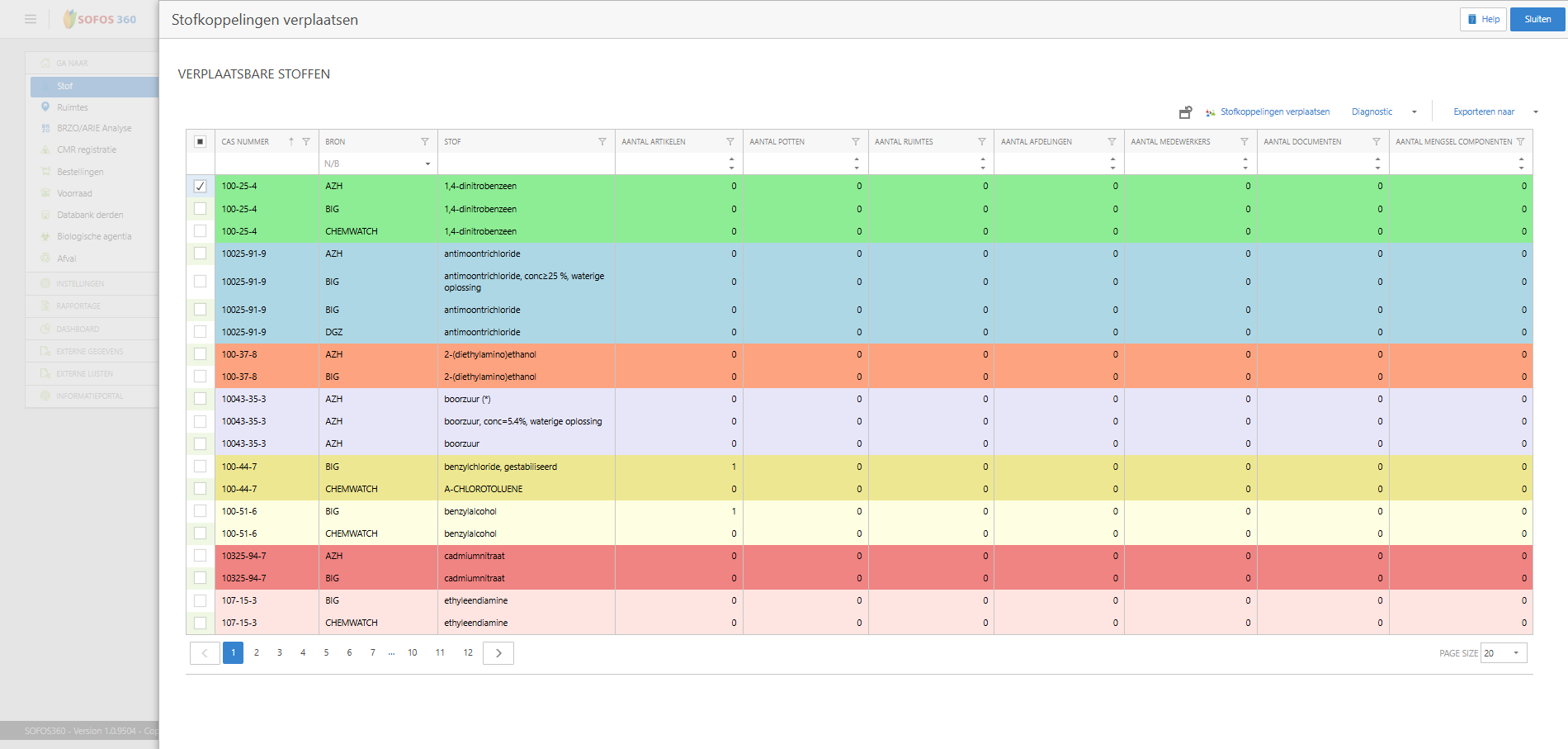
Task: Check the cadmiumnitraat AZH row checkbox
Action: (200, 556)
